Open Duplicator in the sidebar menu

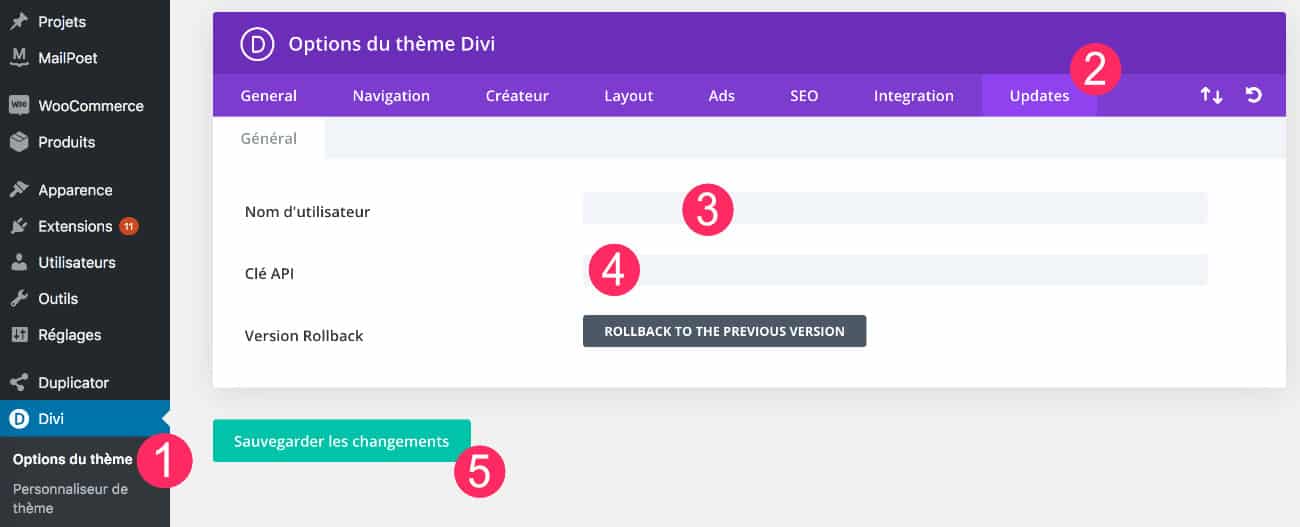pyautogui.click(x=73, y=382)
